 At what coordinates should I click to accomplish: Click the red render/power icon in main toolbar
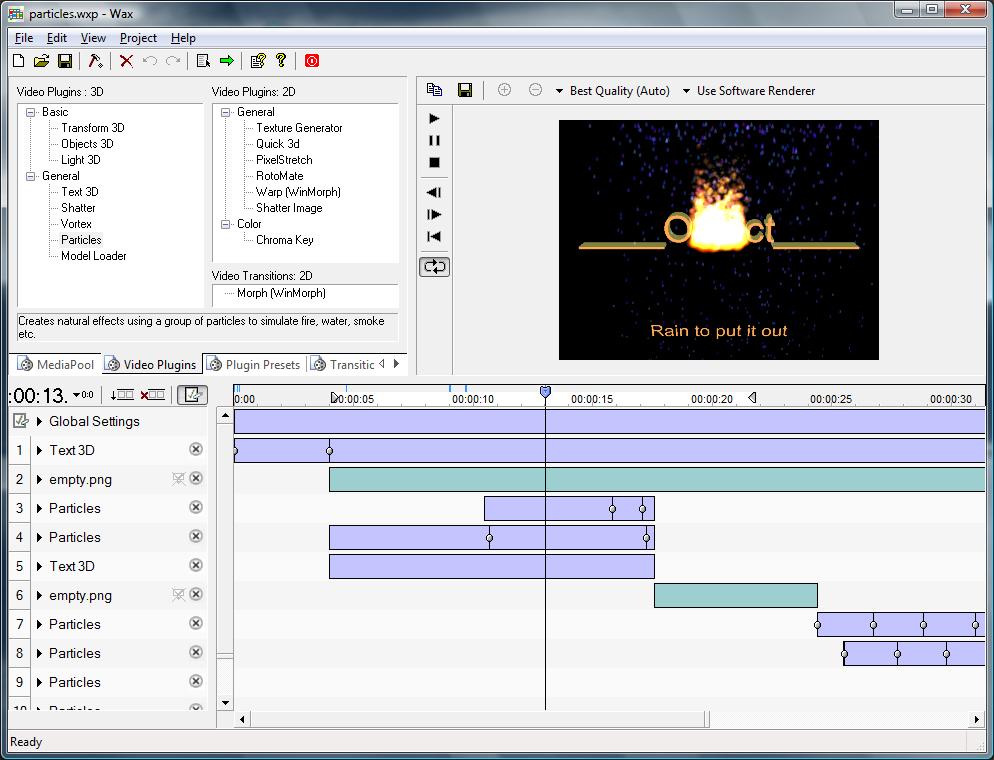tap(312, 61)
